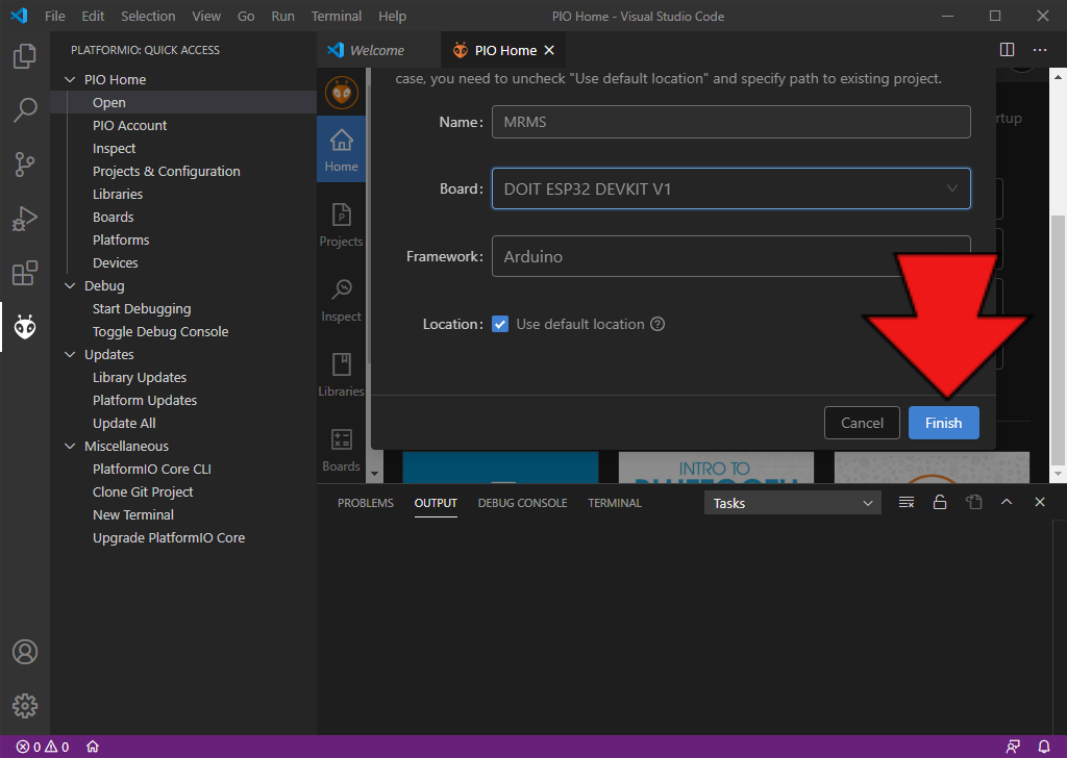Open the Extensions view icon
This screenshot has width=1067, height=758.
[25, 272]
